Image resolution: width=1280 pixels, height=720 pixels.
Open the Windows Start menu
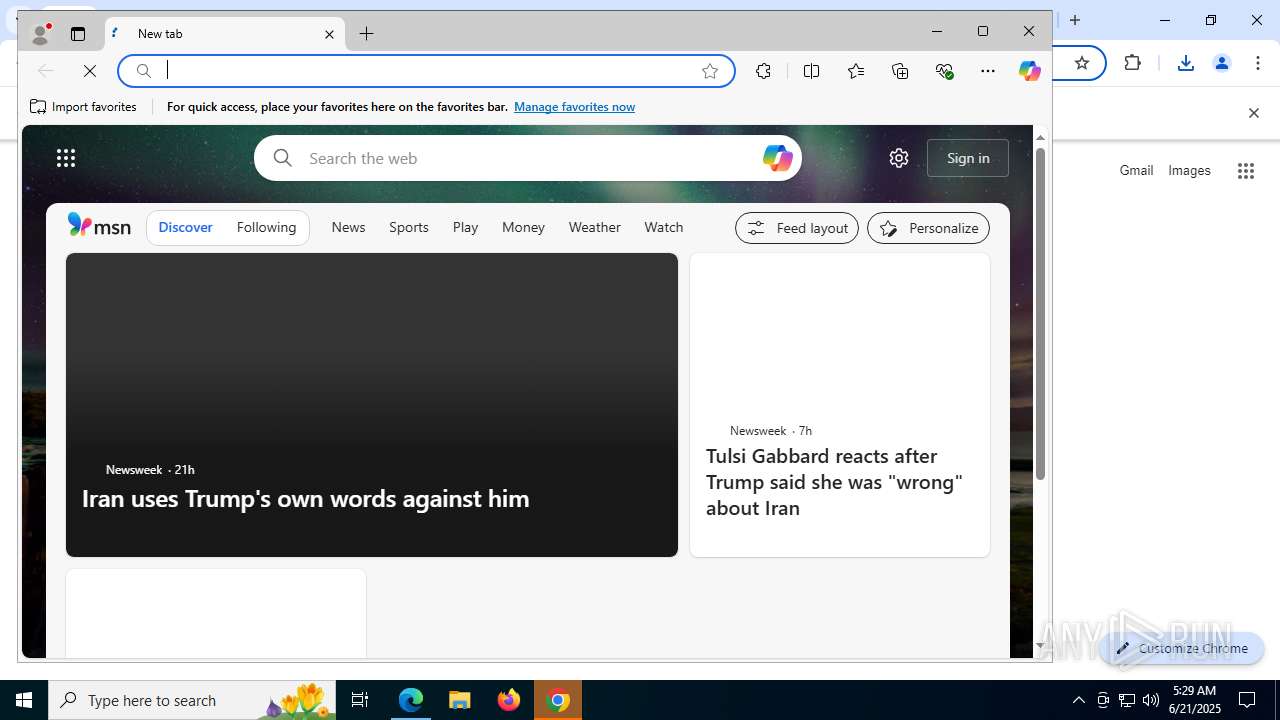(x=24, y=700)
